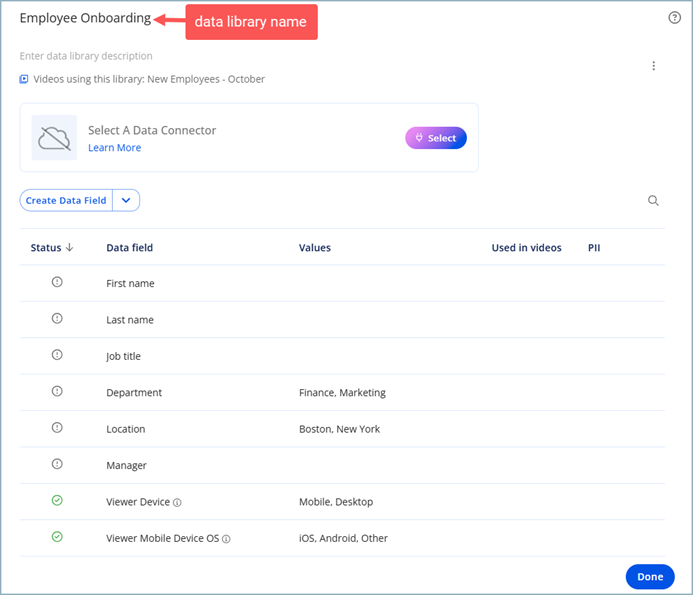This screenshot has height=595, width=693.
Task: Click the Create Data Field button
Action: pyautogui.click(x=66, y=200)
